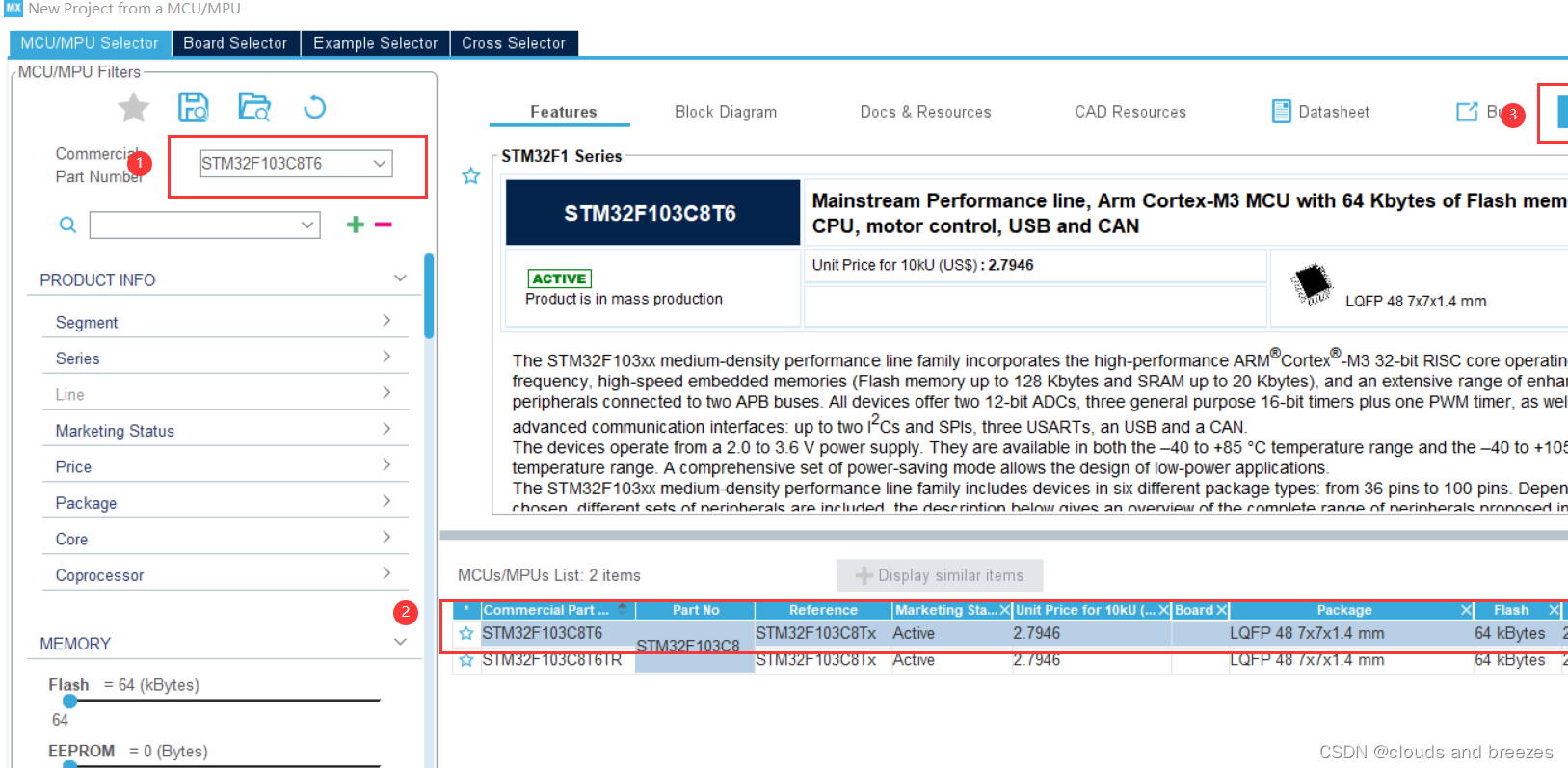The image size is (1568, 768).
Task: Open the Commercial Part Number dropdown
Action: coord(380,163)
